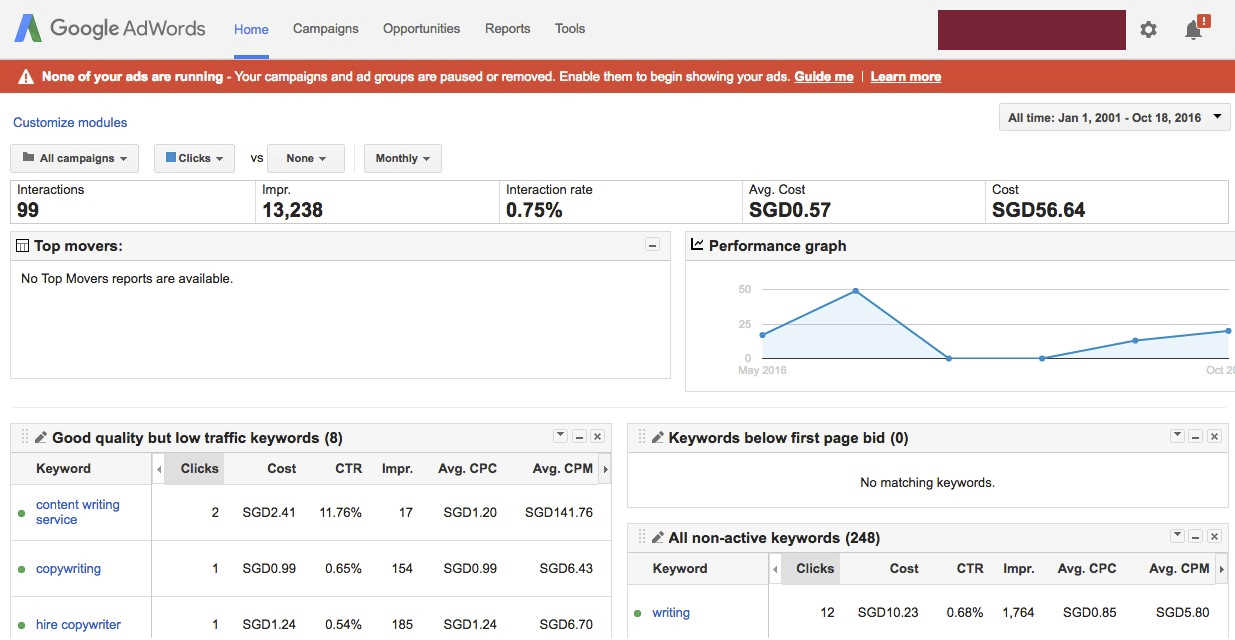Click the Learn more link

click(x=906, y=77)
